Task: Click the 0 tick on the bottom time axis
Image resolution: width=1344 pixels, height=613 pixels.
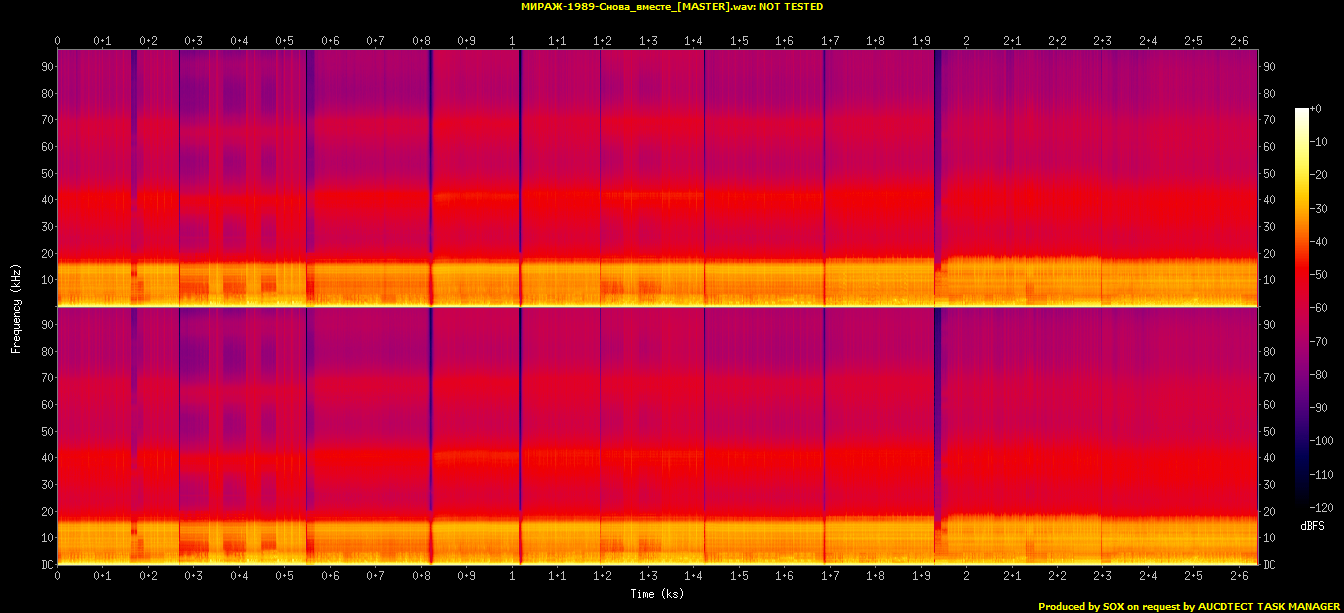Action: click(58, 577)
